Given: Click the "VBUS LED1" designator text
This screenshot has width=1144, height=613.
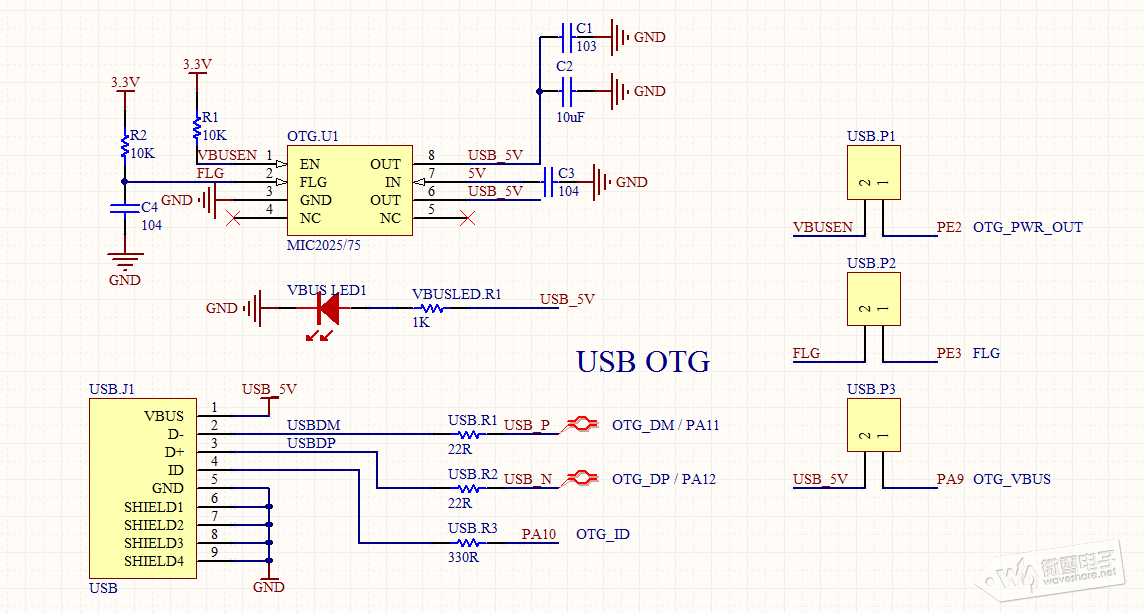Looking at the screenshot, I should point(326,290).
